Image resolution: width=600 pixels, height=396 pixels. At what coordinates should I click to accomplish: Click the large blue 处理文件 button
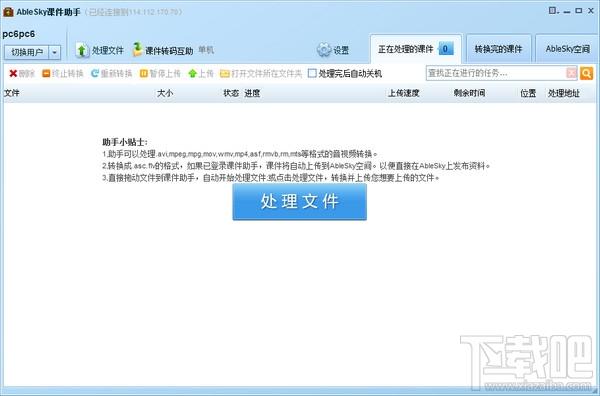click(x=299, y=202)
